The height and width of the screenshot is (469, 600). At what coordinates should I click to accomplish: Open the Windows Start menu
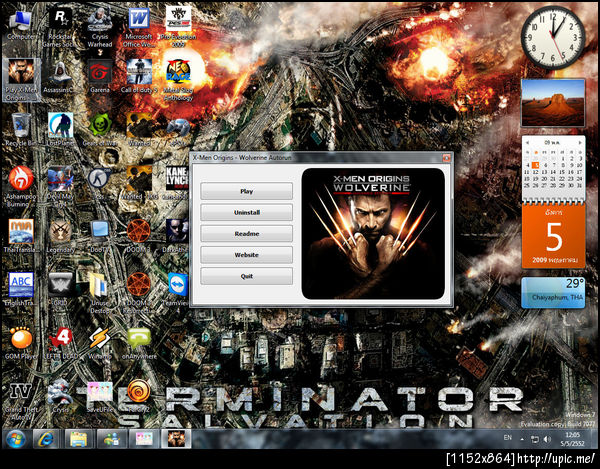[16, 439]
